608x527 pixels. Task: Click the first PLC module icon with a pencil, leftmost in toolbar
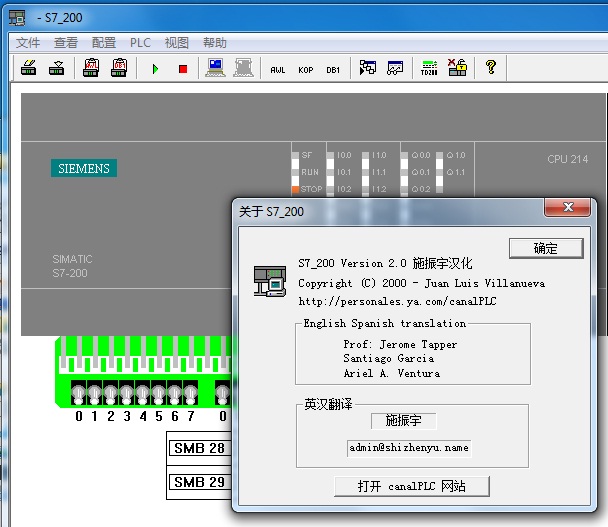point(29,68)
